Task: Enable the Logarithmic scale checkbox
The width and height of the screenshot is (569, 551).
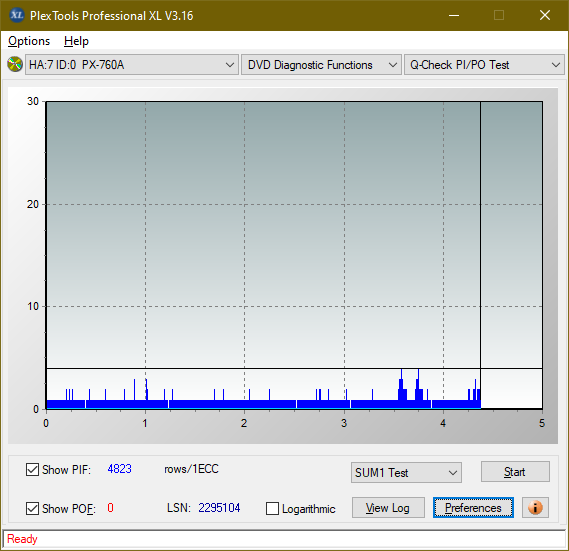Action: pyautogui.click(x=272, y=509)
